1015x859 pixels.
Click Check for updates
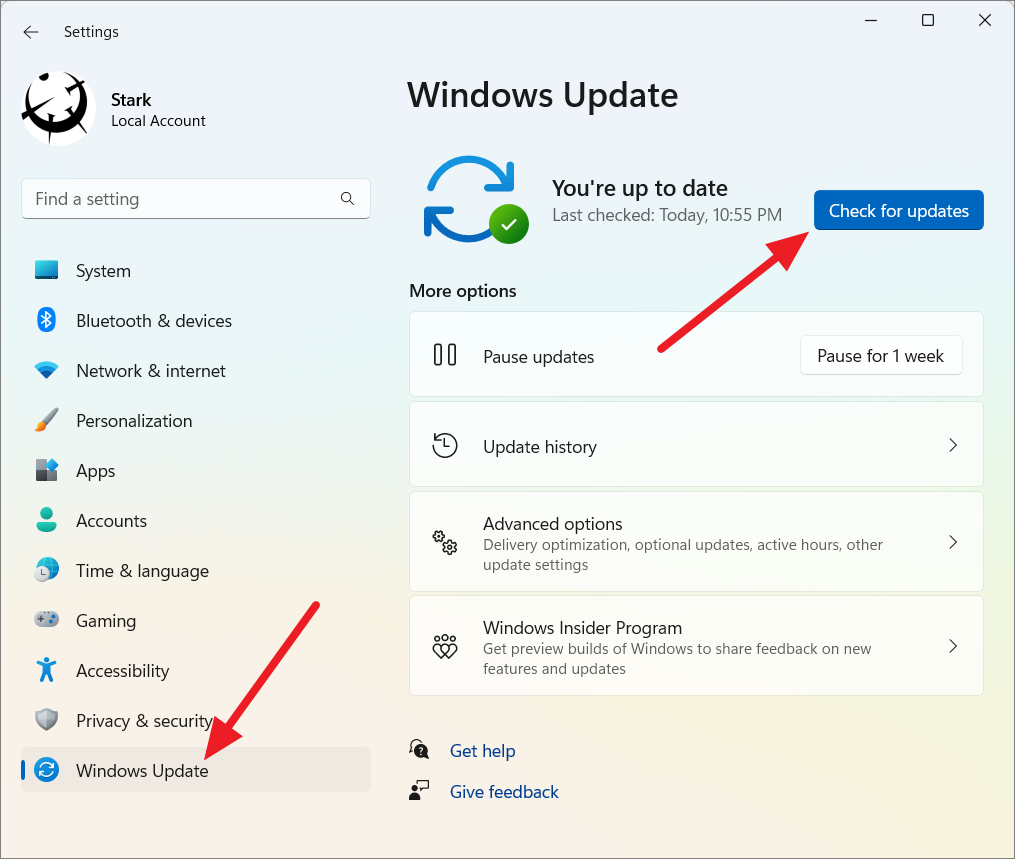pyautogui.click(x=897, y=210)
